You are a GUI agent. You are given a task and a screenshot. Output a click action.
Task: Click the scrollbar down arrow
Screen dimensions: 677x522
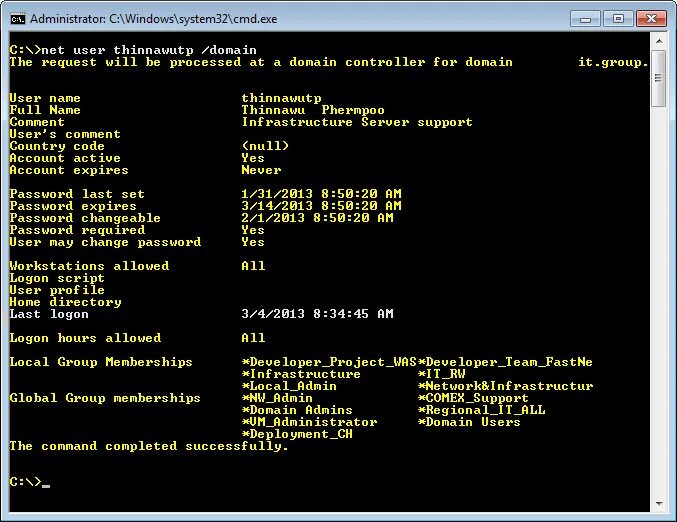(x=659, y=503)
